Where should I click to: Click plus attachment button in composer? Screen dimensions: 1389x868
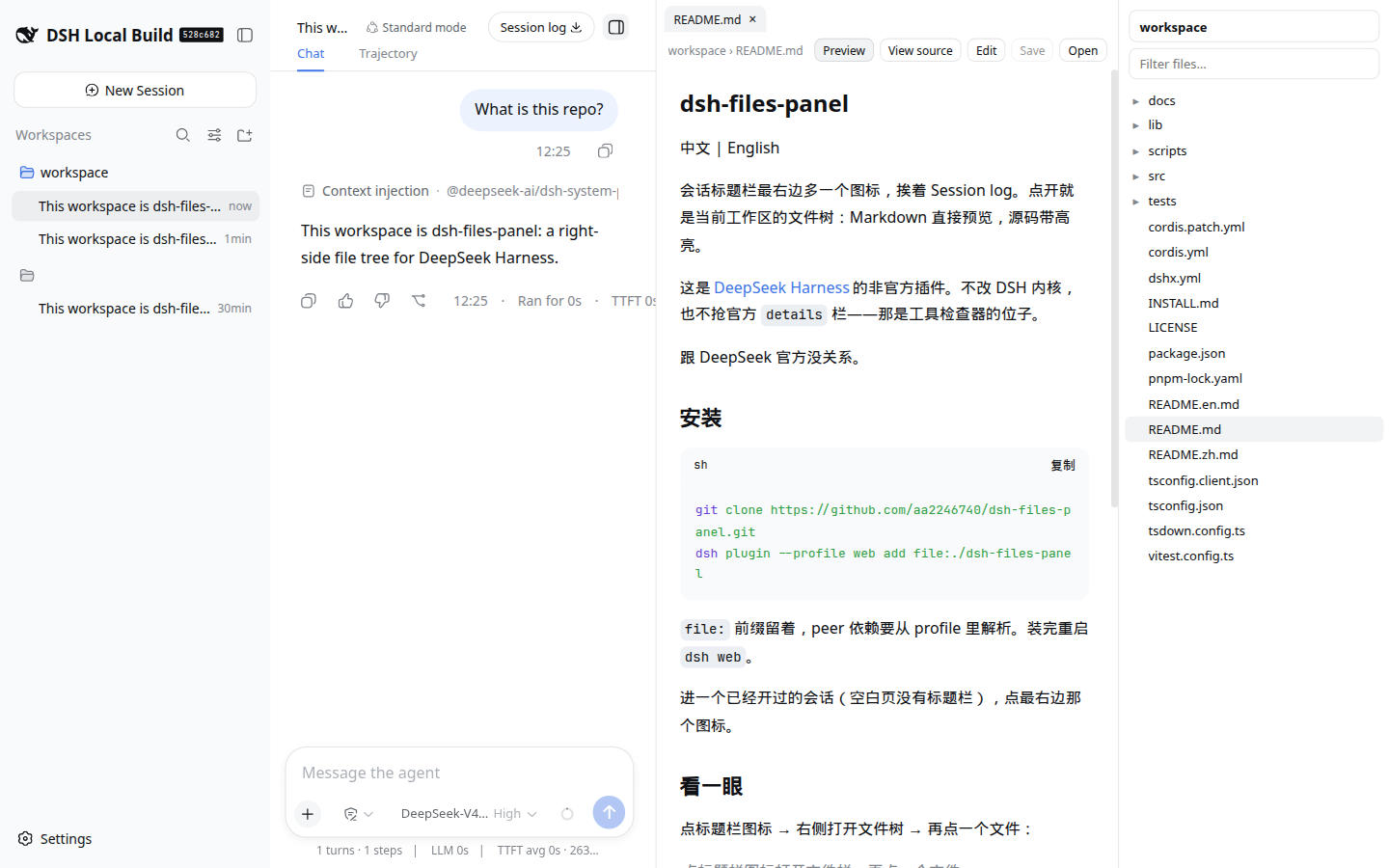[308, 814]
